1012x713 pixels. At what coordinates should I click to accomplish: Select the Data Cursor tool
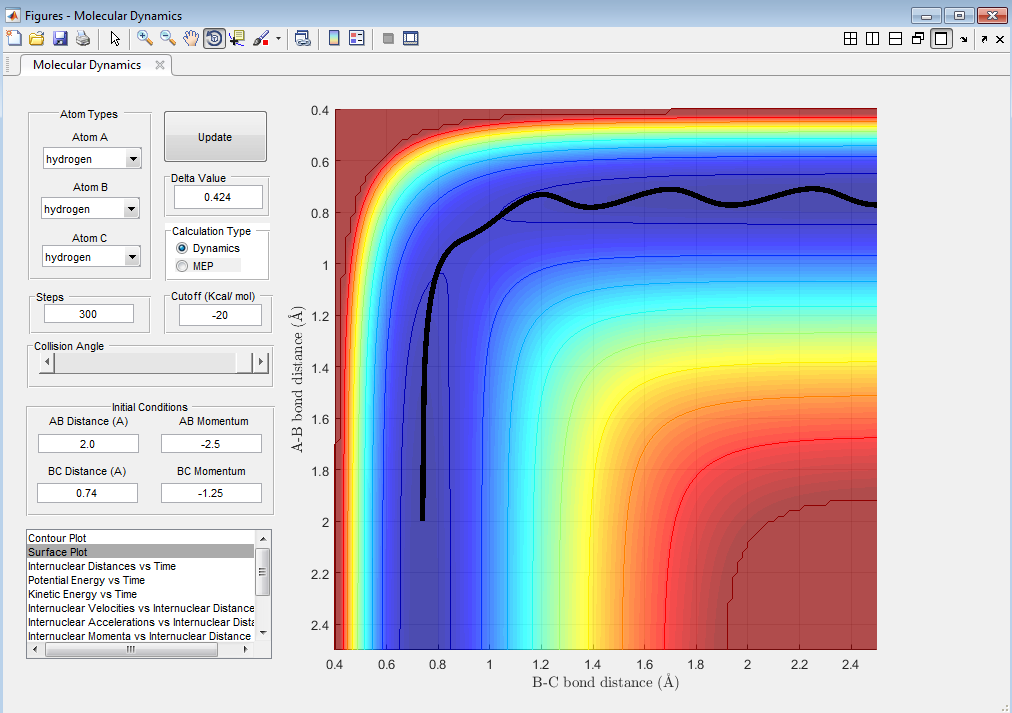click(x=237, y=38)
